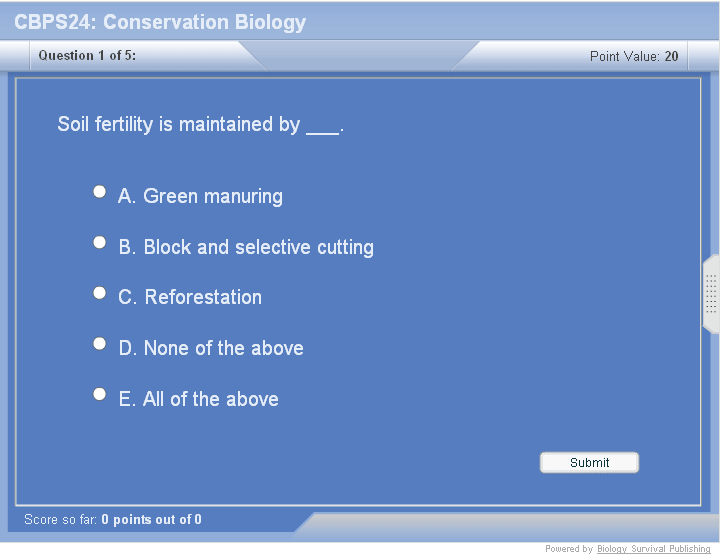Click the "Score so far" status text

click(112, 520)
